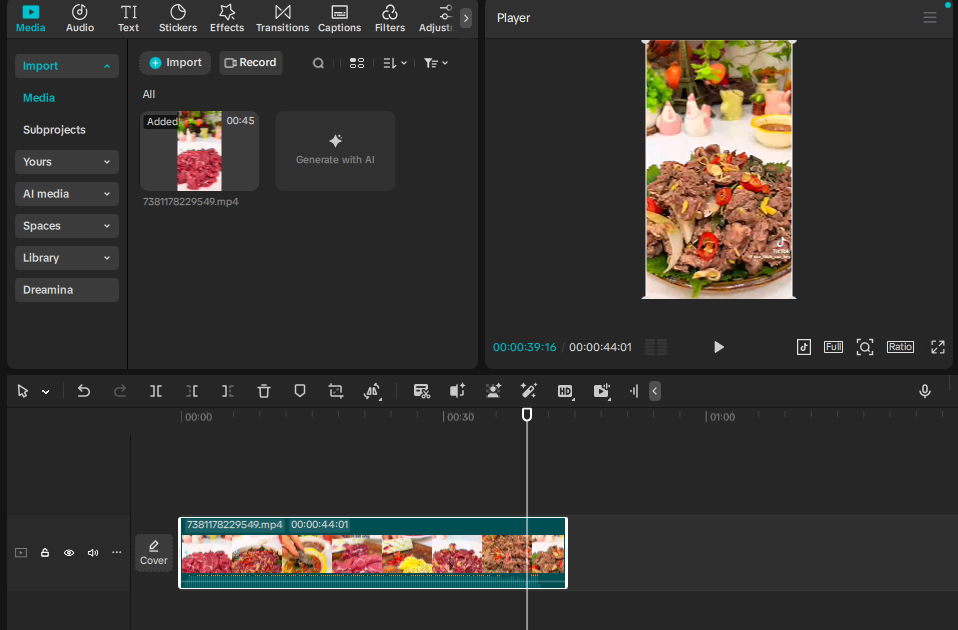Expand the AI media sidebar section
958x630 pixels.
(67, 194)
